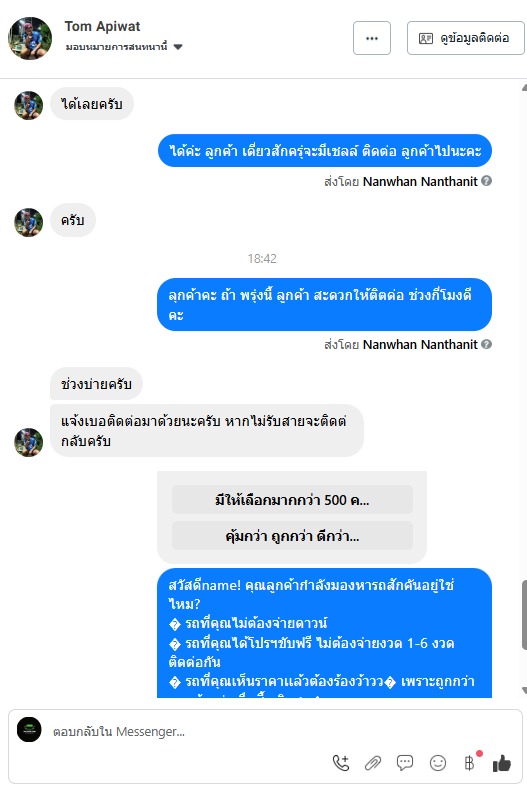Click the ดูข้อมูลติดต่อ contact info button
The width and height of the screenshot is (527, 794).
point(465,38)
